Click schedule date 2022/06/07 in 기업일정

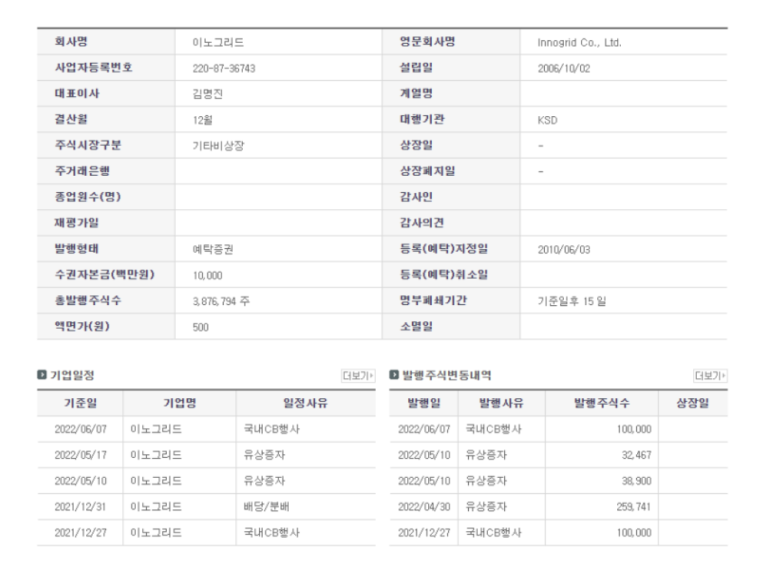pos(80,429)
